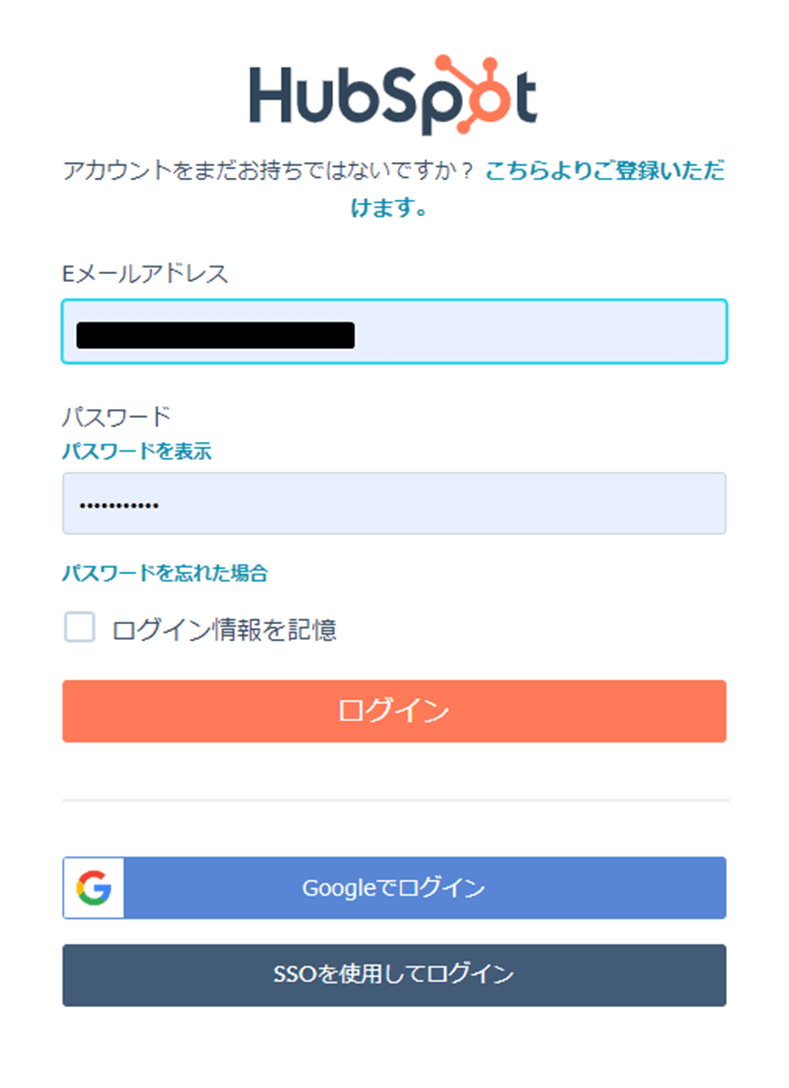Open the こちらよりご登録いただ registration link

[x=605, y=171]
